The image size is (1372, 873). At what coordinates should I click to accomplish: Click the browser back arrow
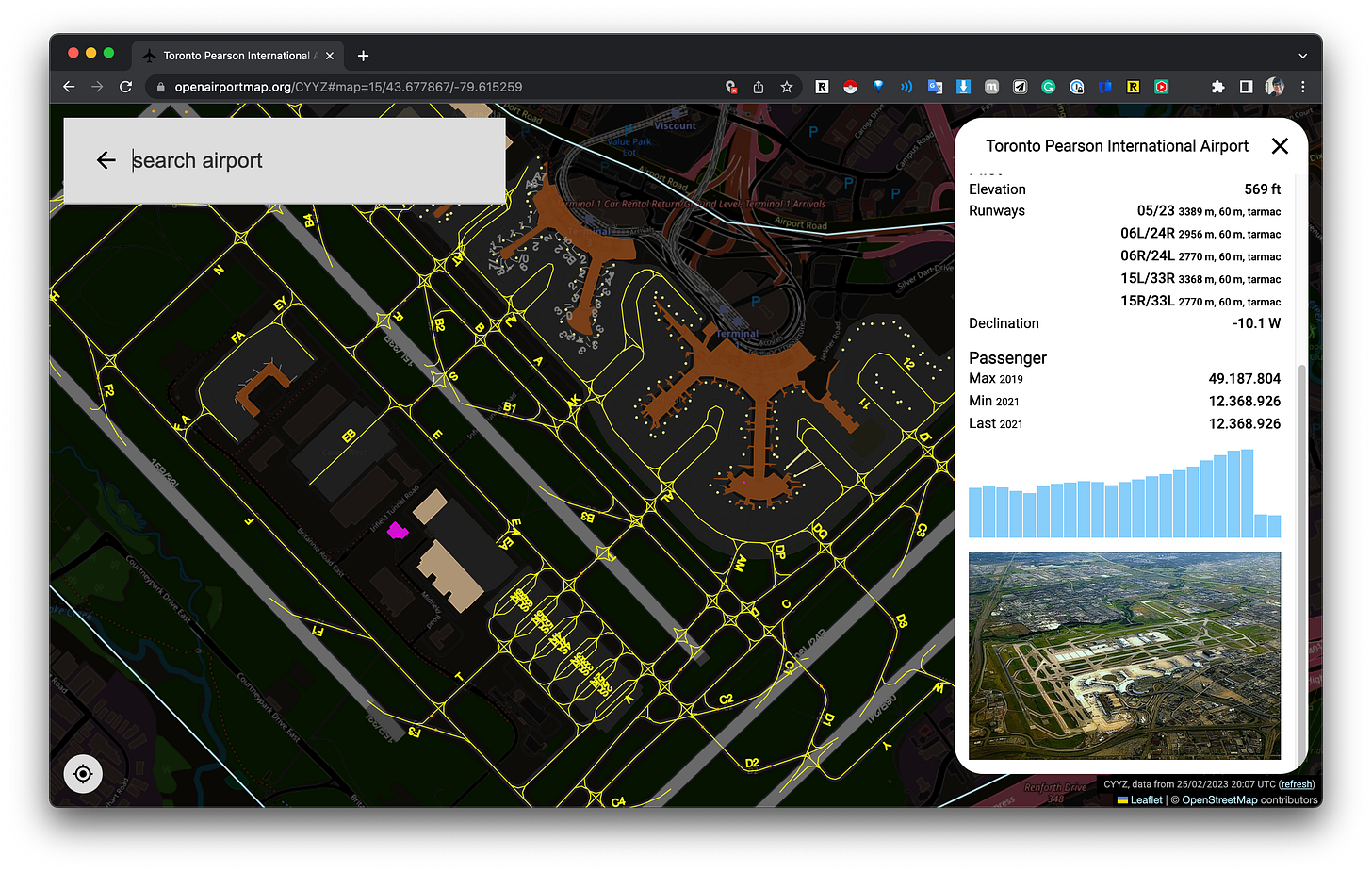69,87
